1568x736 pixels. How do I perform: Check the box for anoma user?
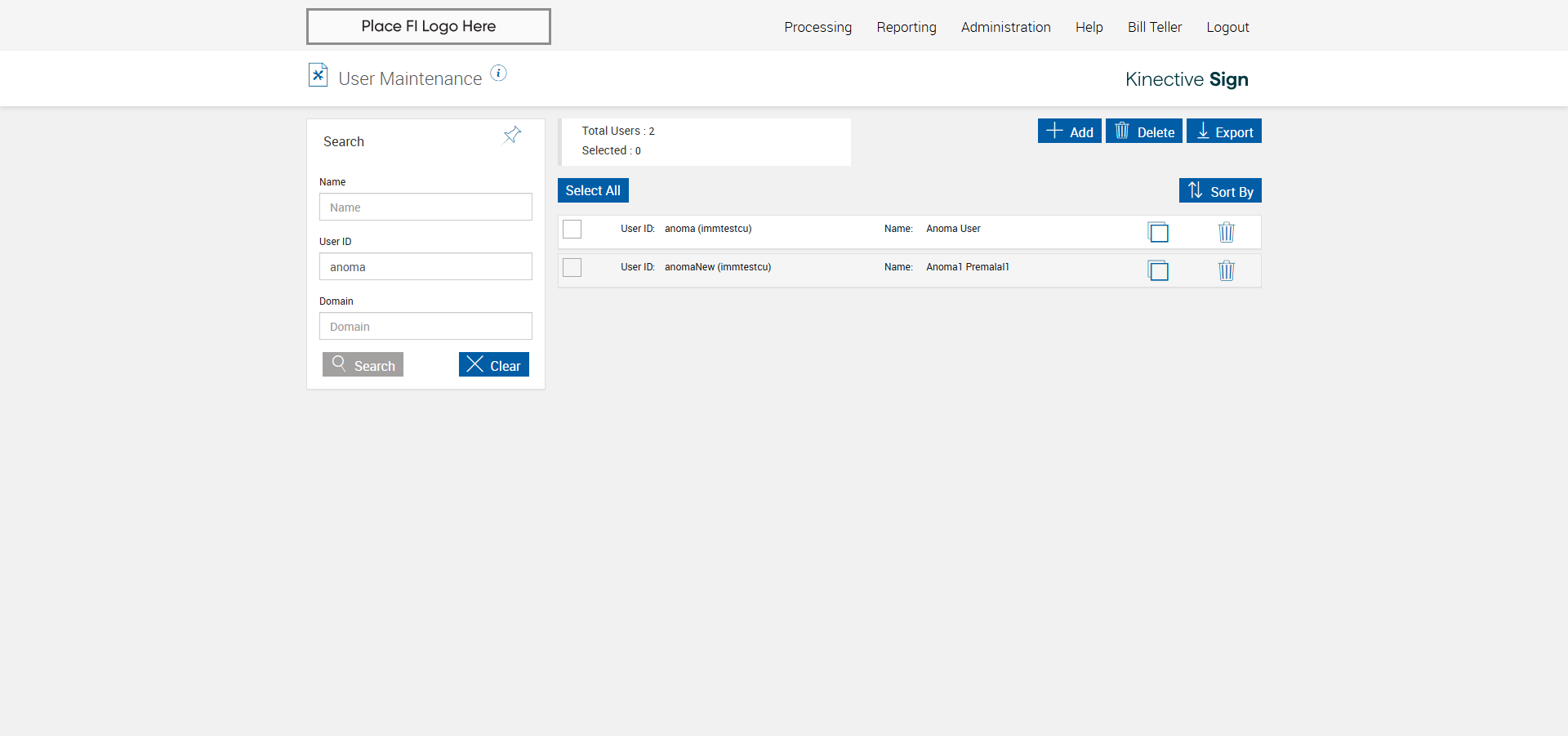click(x=572, y=230)
